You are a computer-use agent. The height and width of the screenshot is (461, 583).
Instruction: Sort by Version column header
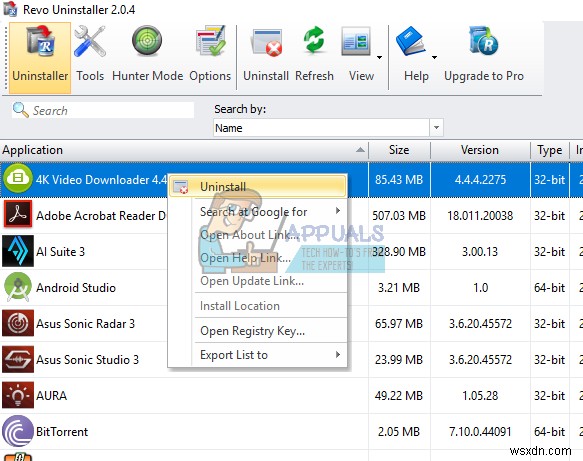[480, 150]
